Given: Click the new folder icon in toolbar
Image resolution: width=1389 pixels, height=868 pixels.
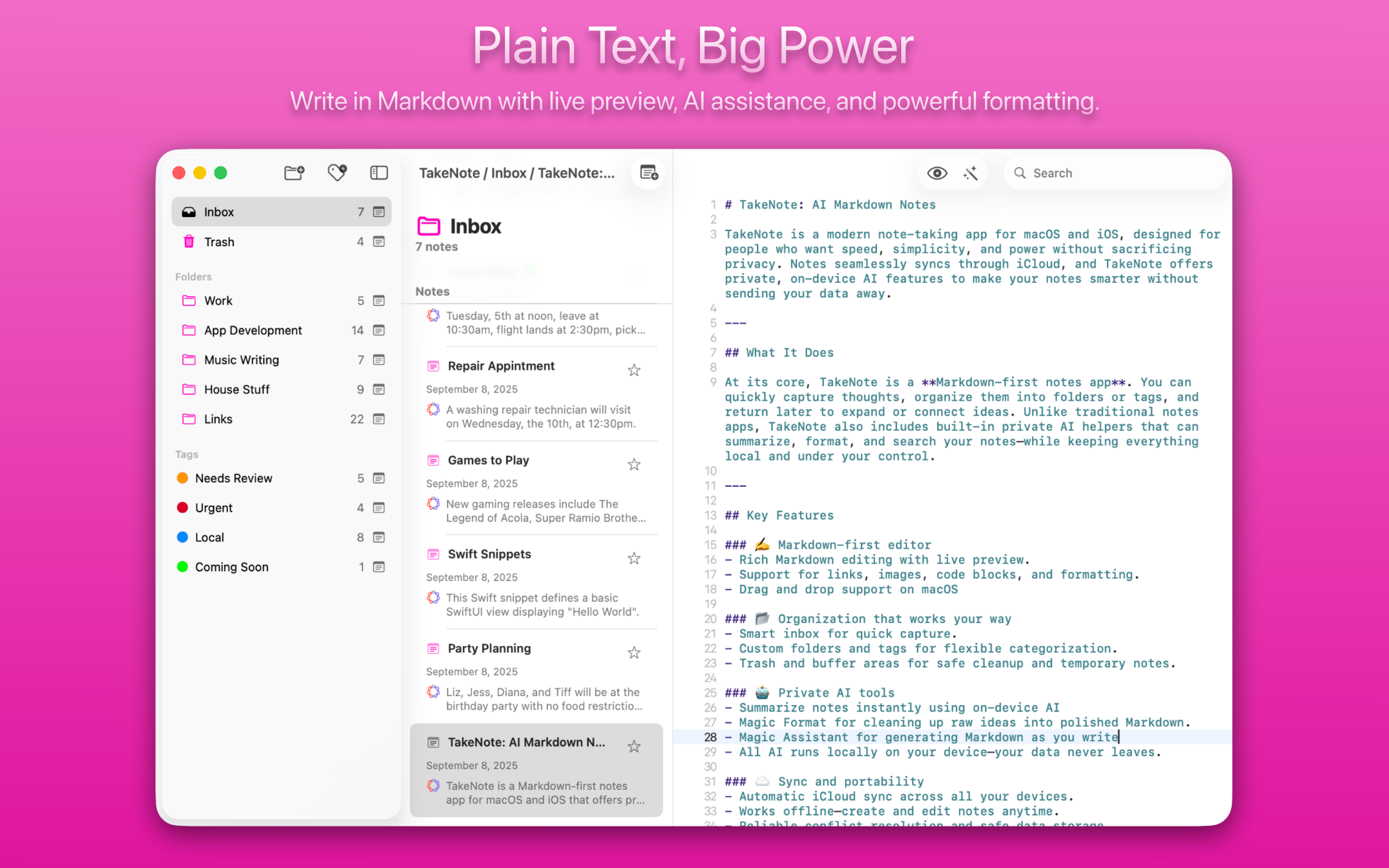Looking at the screenshot, I should 295,173.
